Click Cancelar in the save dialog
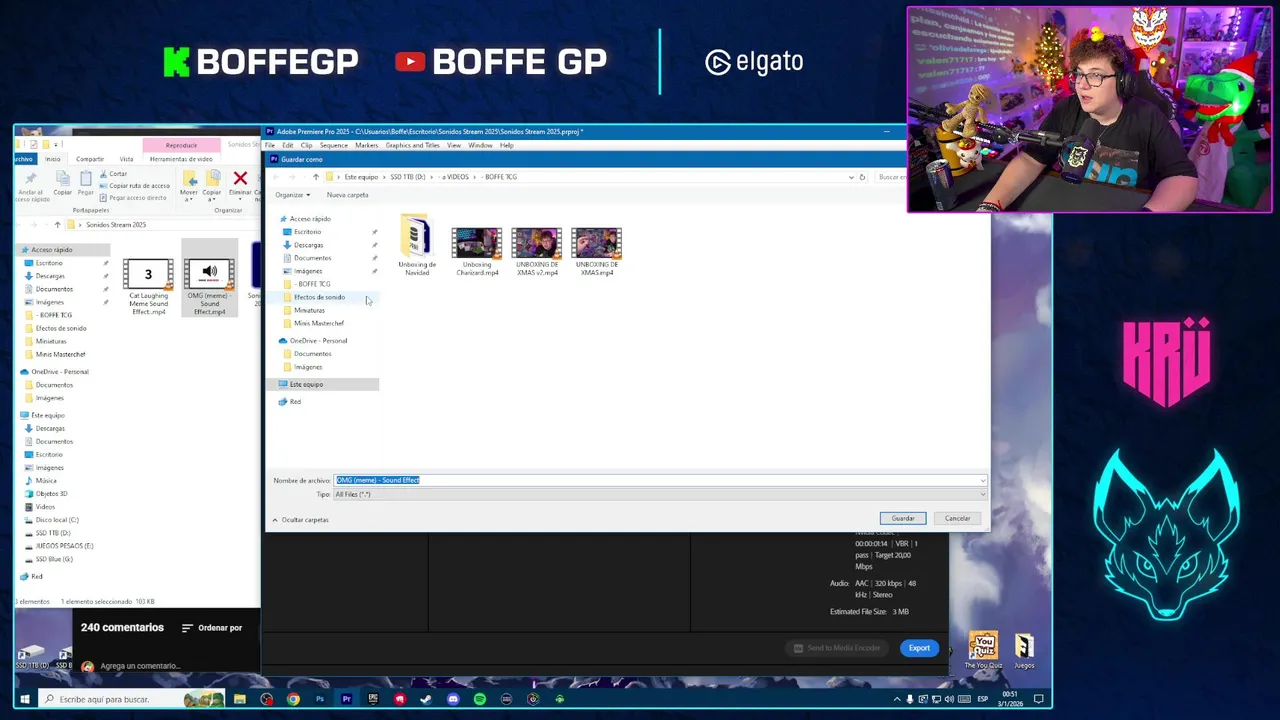1280x720 pixels. pyautogui.click(x=957, y=518)
